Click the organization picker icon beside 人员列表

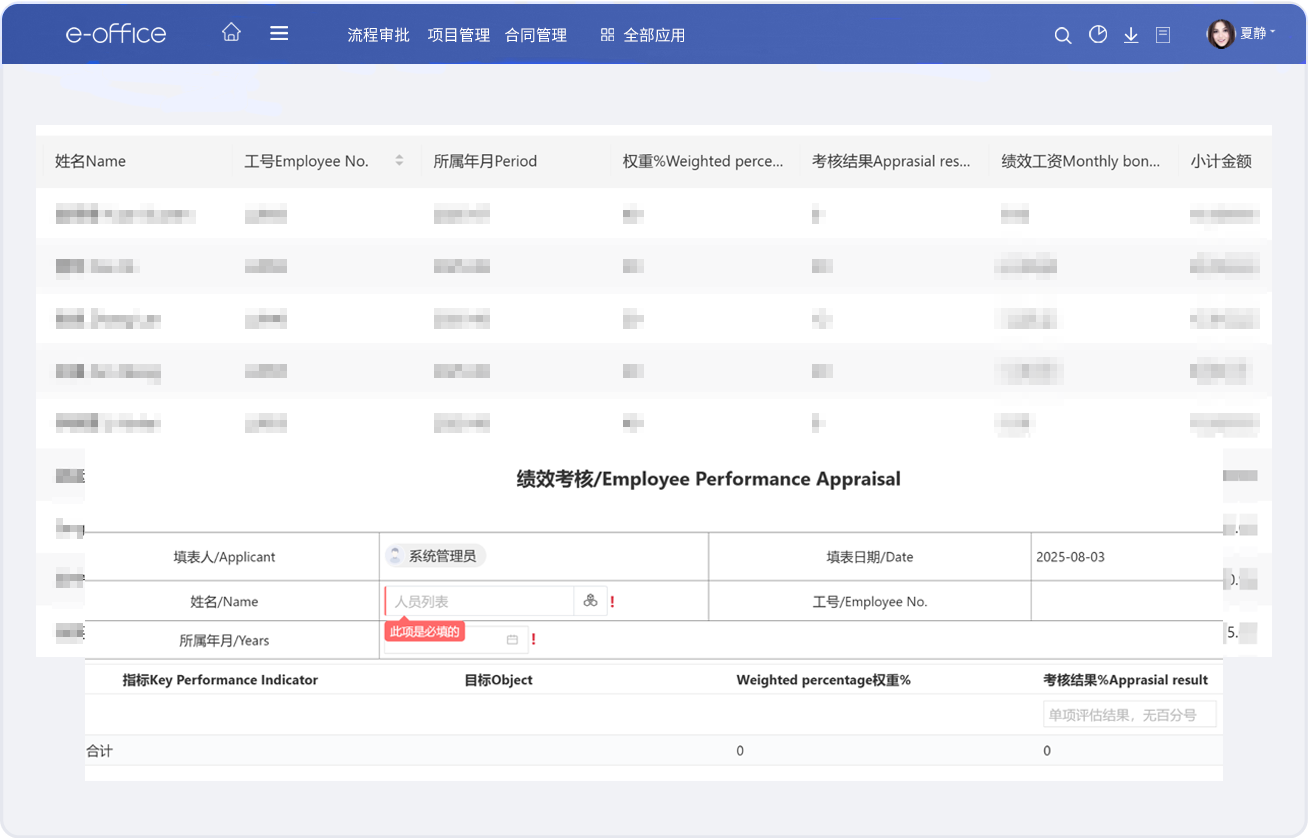[x=590, y=601]
